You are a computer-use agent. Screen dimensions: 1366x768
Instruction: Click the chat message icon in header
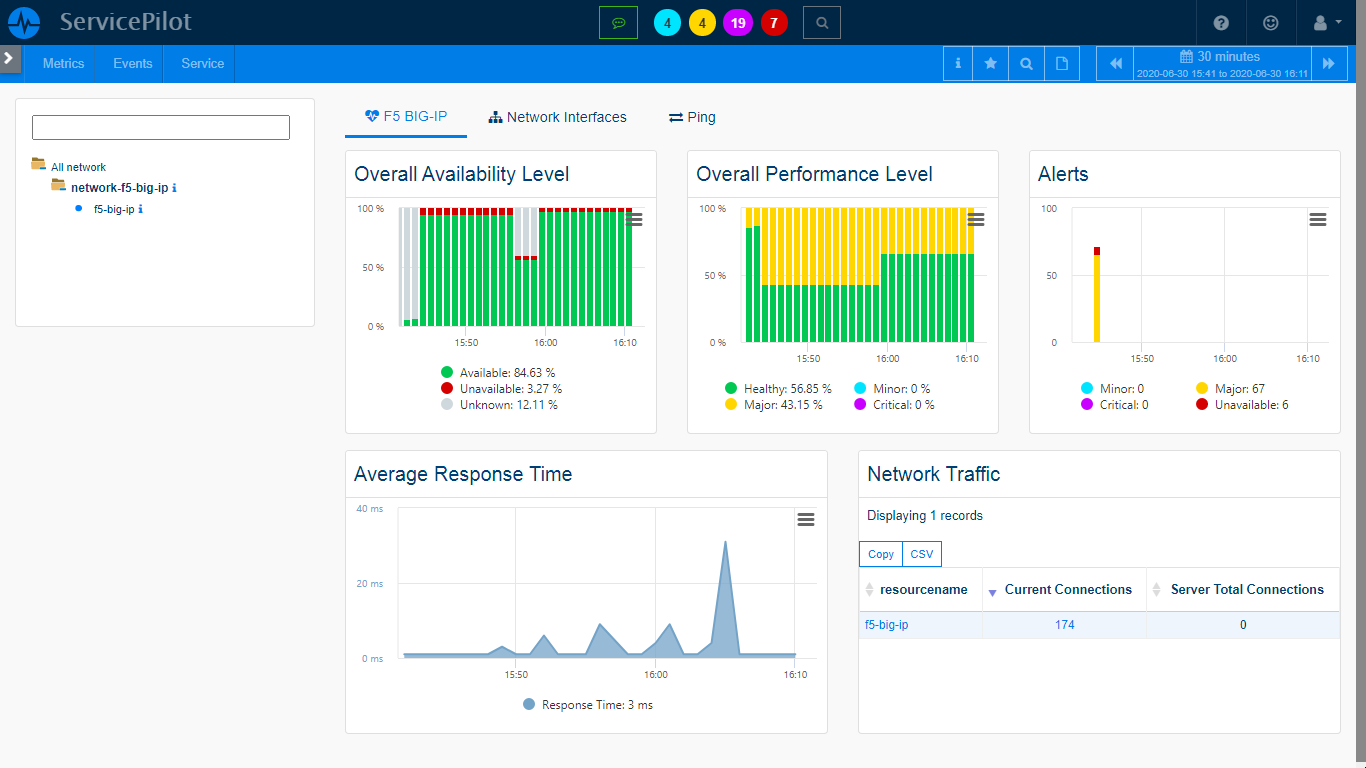coord(618,22)
